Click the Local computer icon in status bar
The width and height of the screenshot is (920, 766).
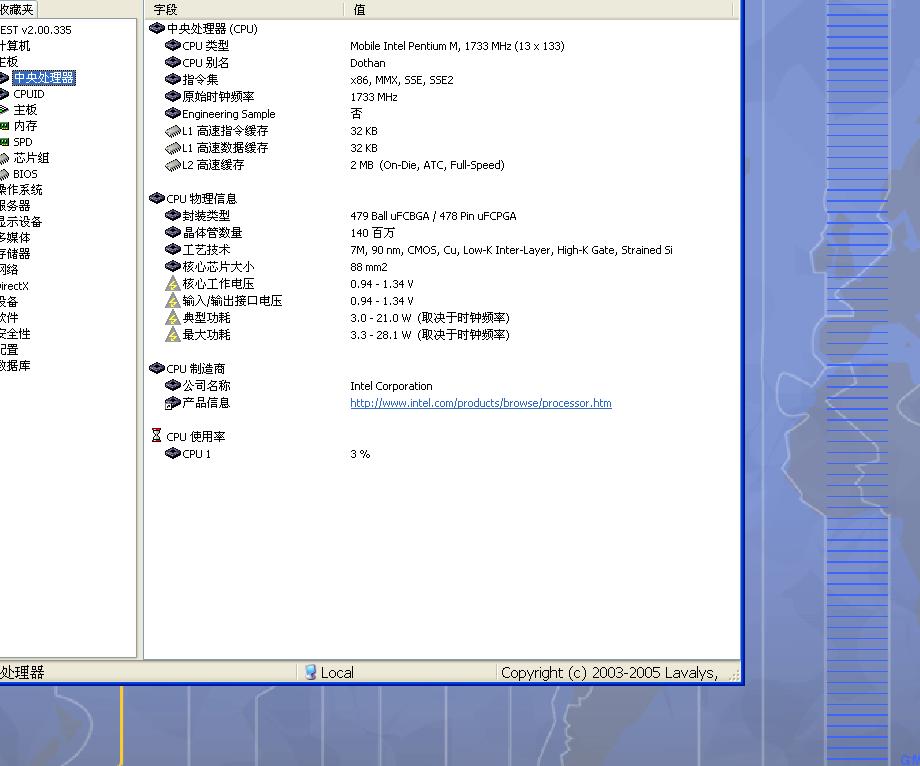310,672
